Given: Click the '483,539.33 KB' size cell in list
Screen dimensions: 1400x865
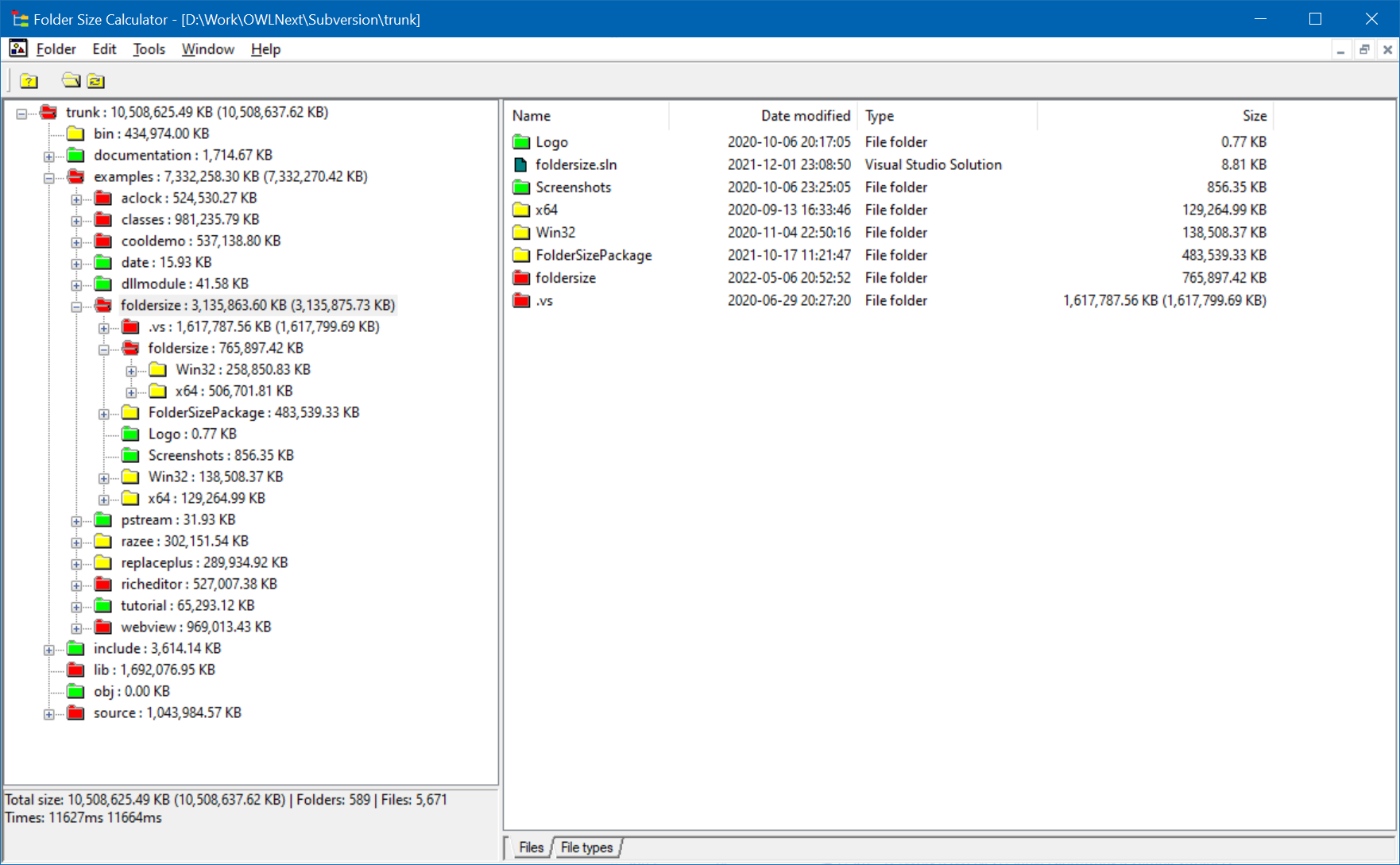Looking at the screenshot, I should pos(1224,255).
